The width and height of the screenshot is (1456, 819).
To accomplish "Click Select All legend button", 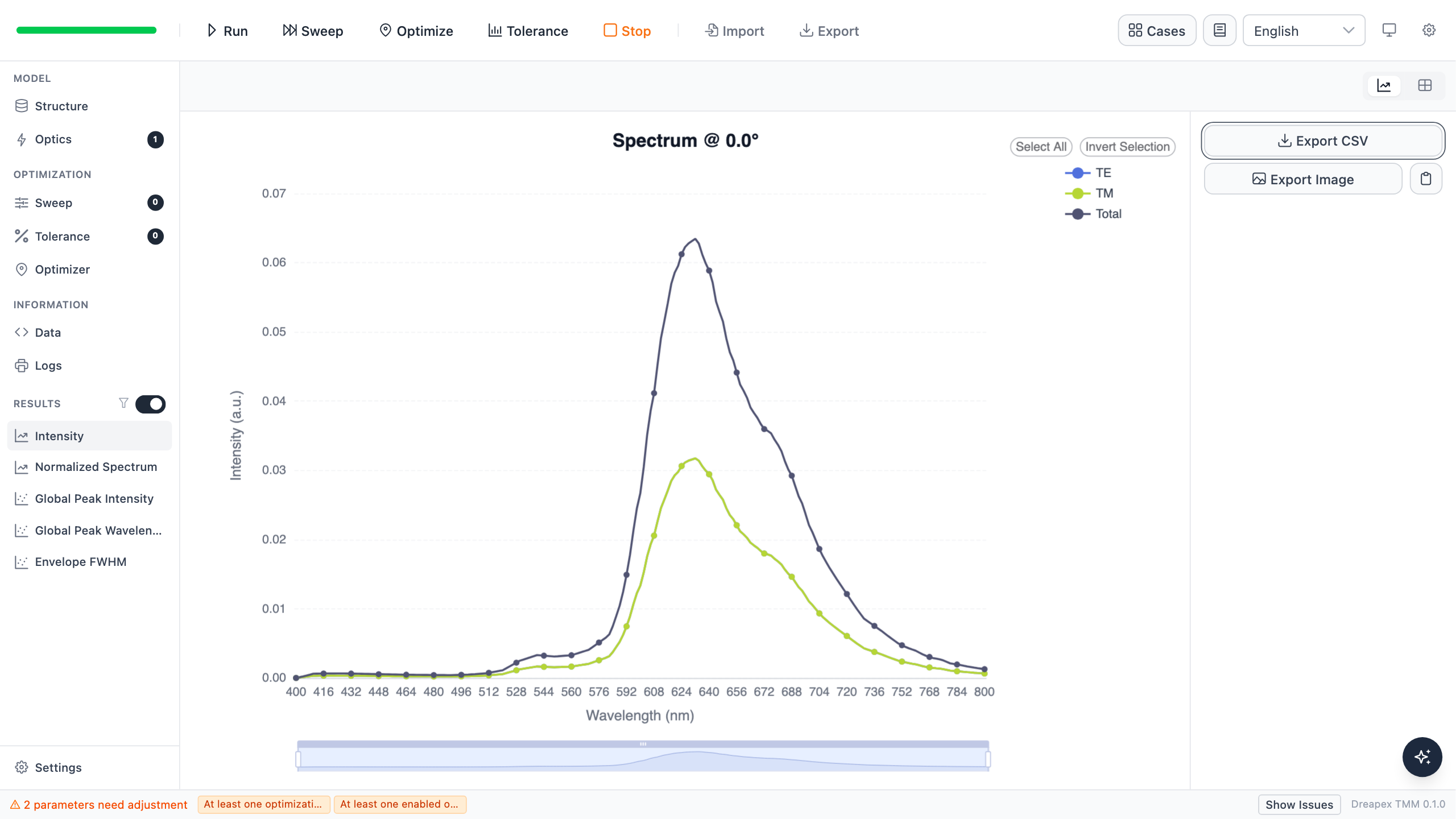I will [x=1041, y=147].
